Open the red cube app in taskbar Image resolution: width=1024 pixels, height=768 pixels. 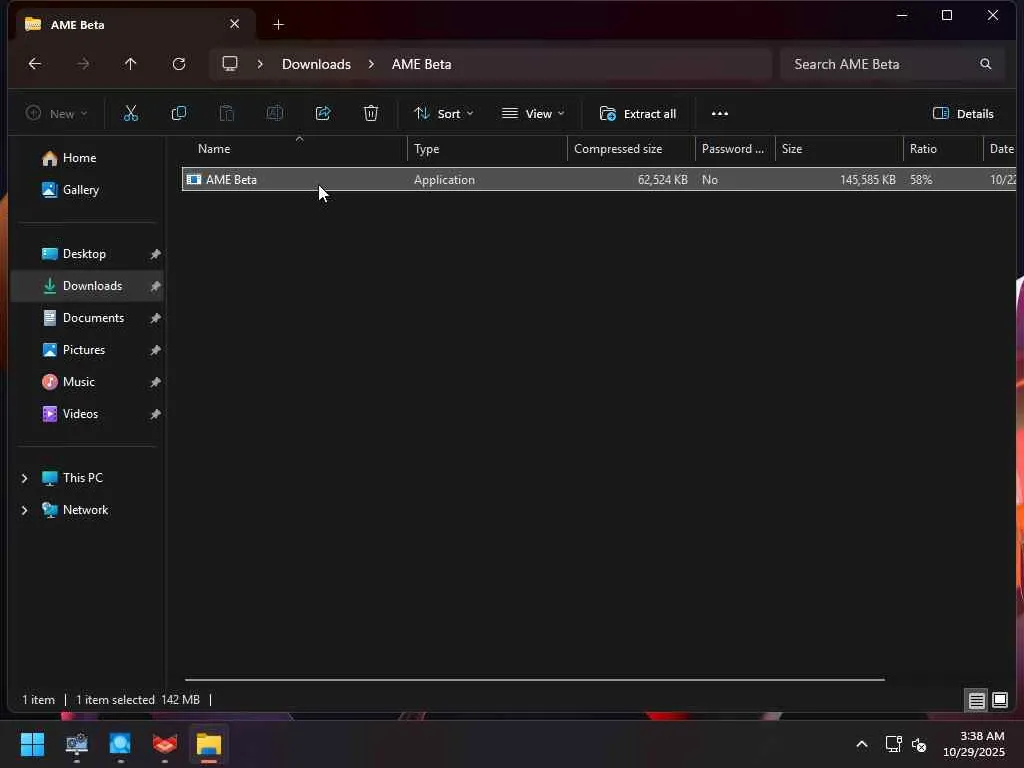(165, 744)
